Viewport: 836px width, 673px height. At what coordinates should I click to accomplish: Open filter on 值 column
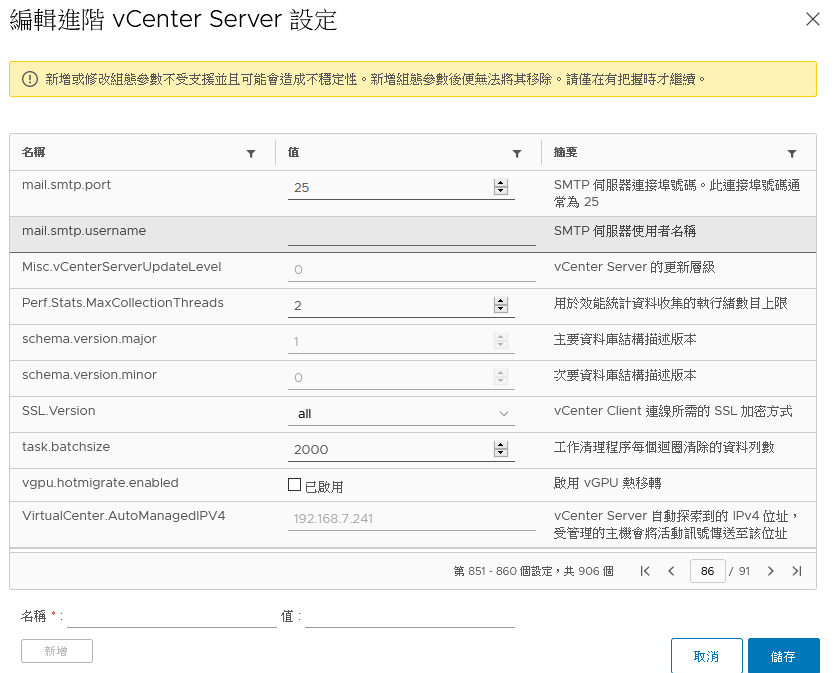pyautogui.click(x=517, y=154)
